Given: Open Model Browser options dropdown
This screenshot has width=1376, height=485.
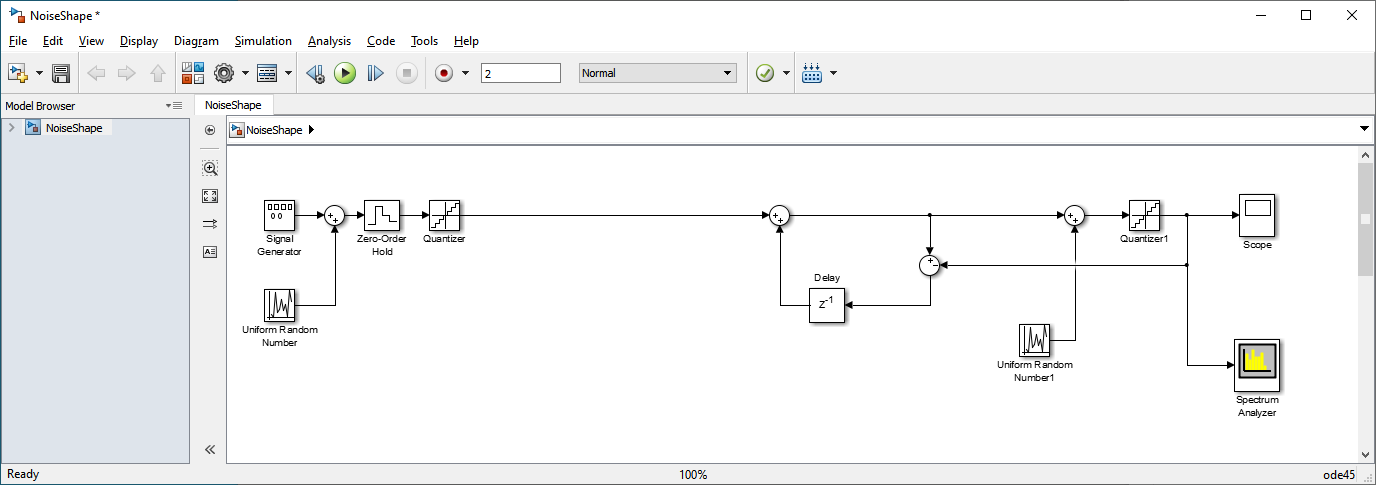Looking at the screenshot, I should [174, 105].
